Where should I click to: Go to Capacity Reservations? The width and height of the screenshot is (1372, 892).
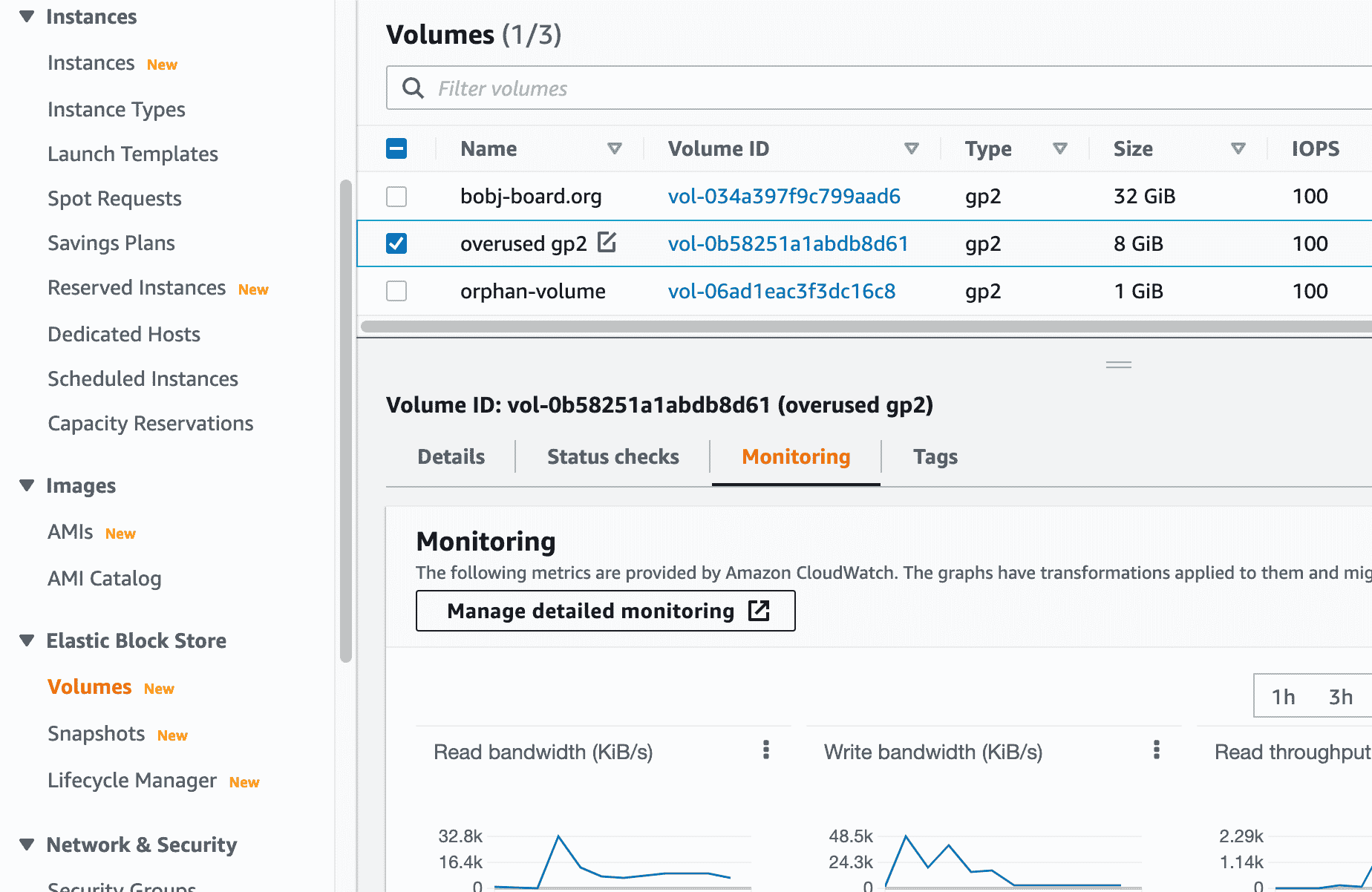coord(150,423)
